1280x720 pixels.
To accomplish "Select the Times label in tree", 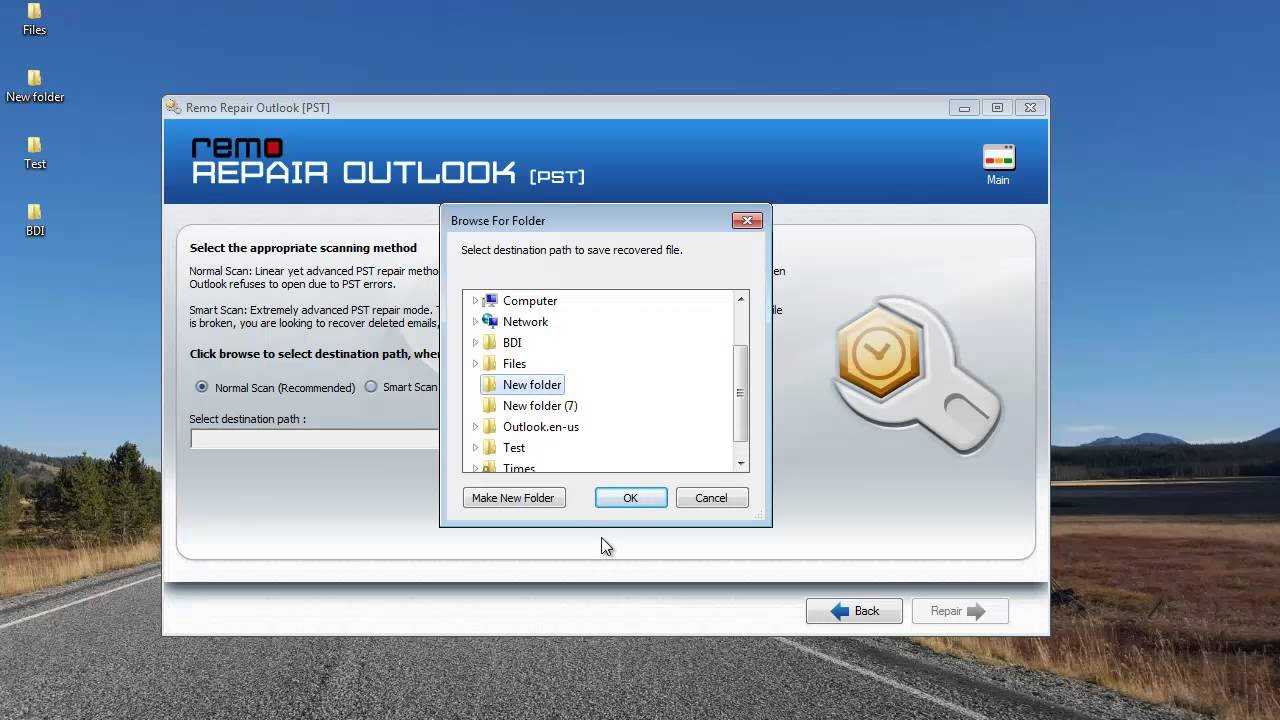I will [519, 467].
